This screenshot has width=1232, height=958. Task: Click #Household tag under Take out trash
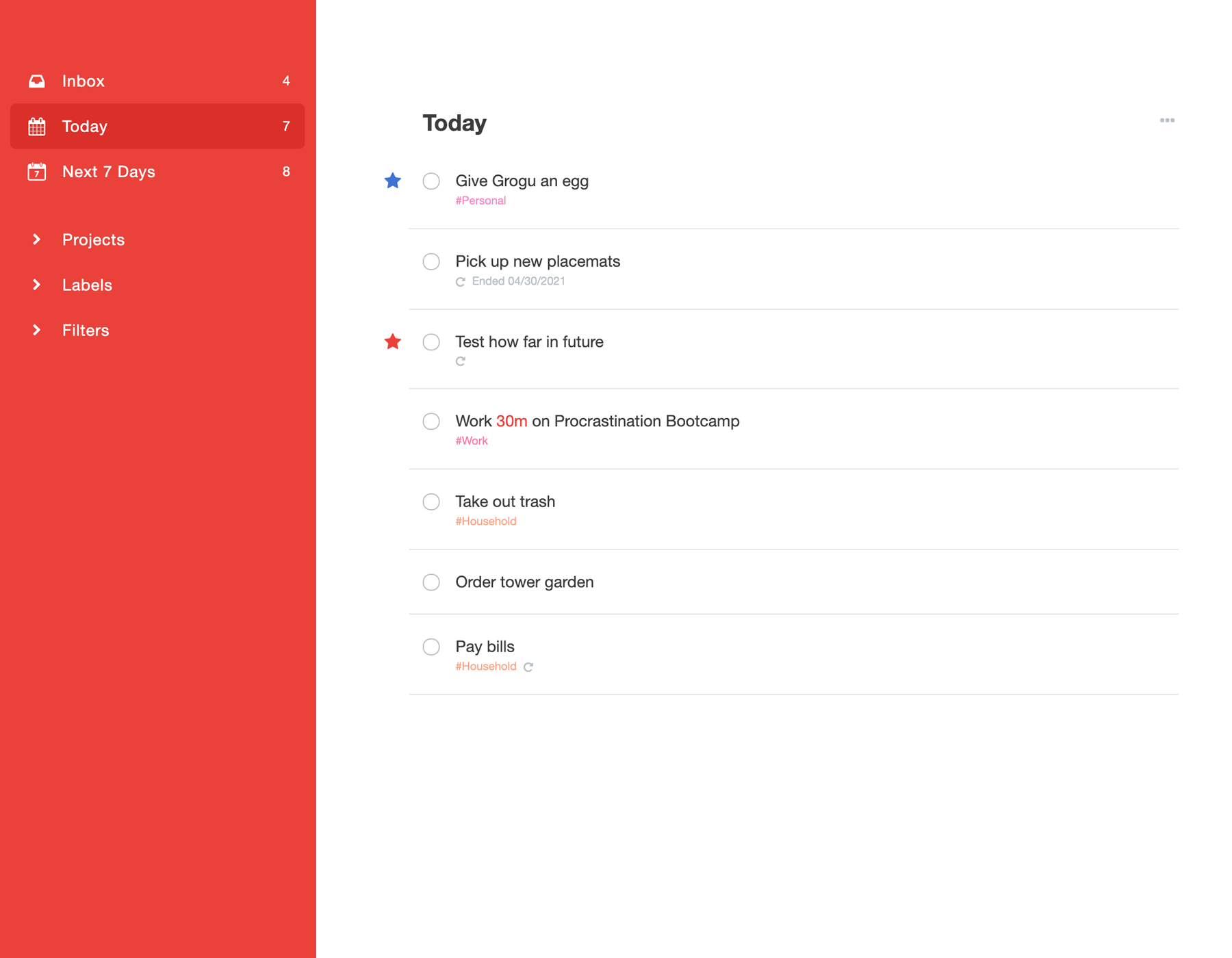486,521
